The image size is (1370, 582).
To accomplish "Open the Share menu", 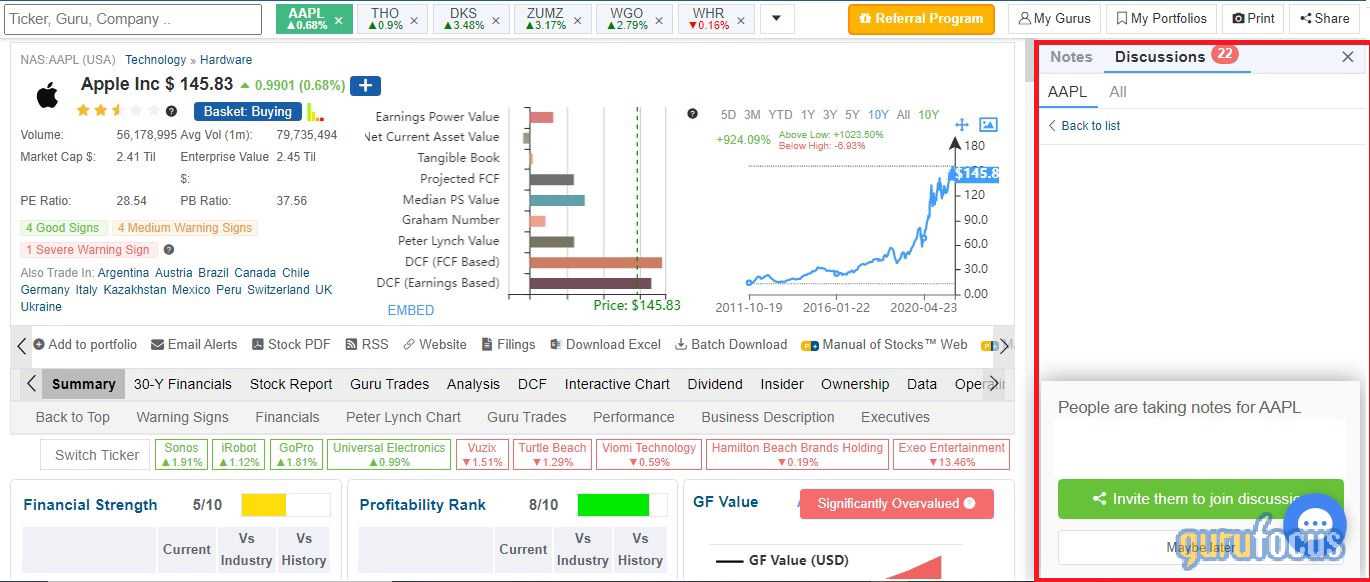I will (x=1323, y=17).
